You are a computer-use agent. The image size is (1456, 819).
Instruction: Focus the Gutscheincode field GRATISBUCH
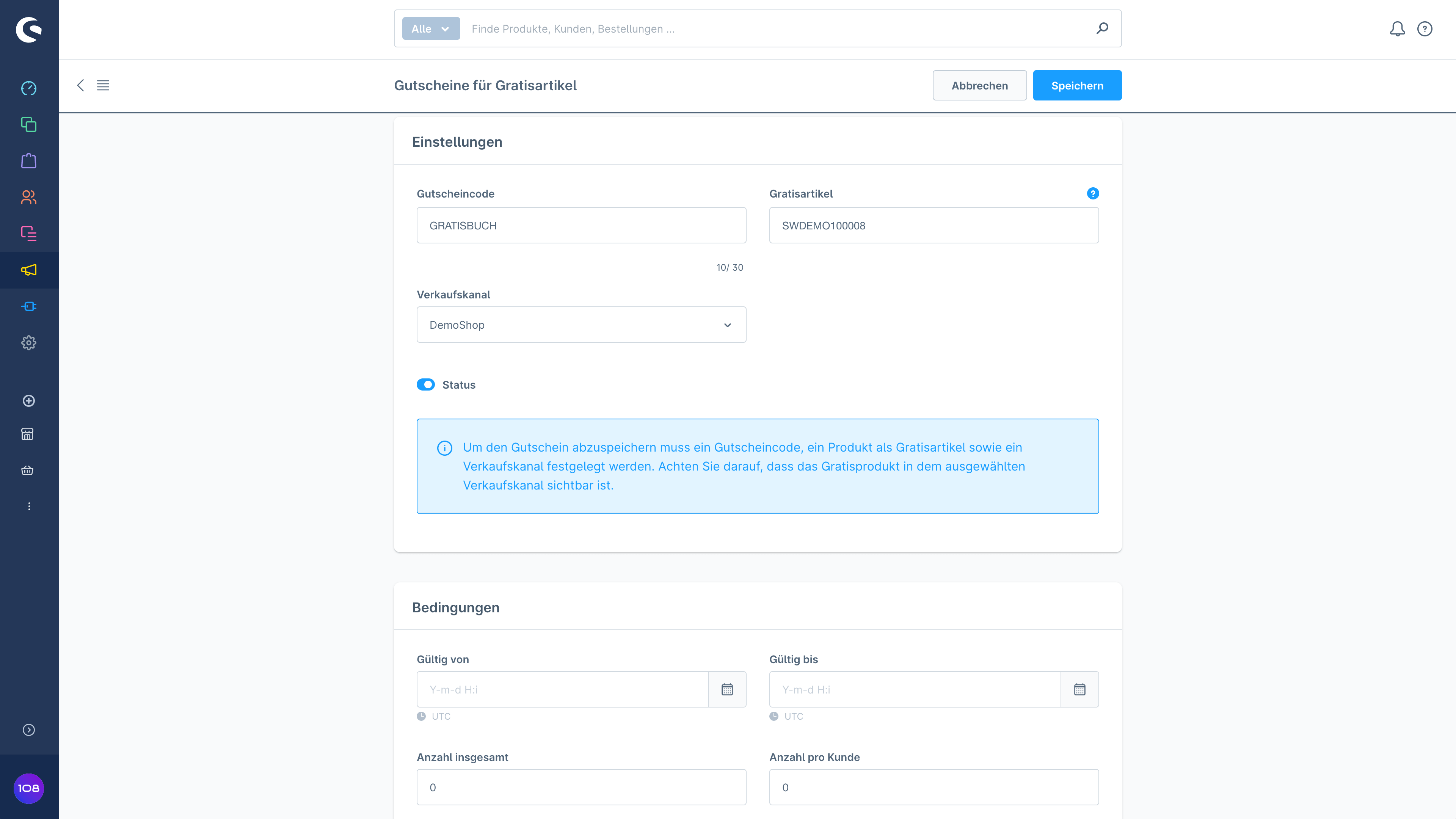pyautogui.click(x=581, y=225)
